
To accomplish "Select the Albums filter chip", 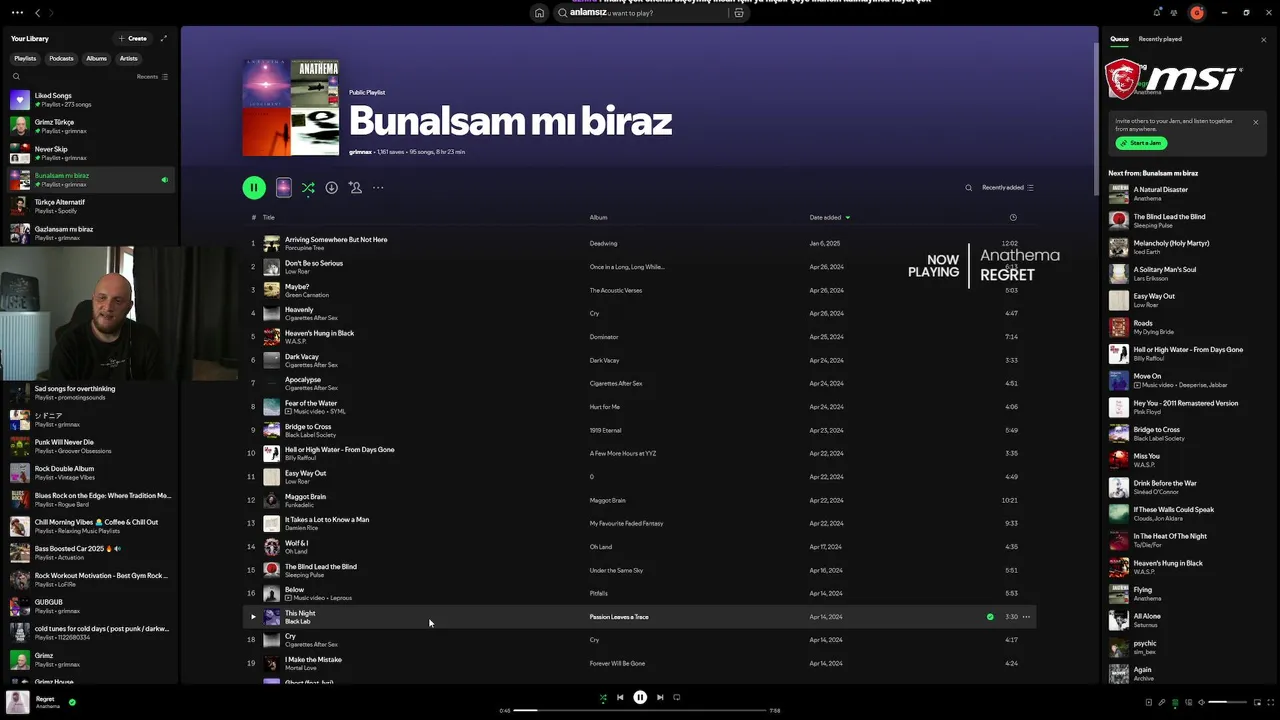I will [x=96, y=58].
